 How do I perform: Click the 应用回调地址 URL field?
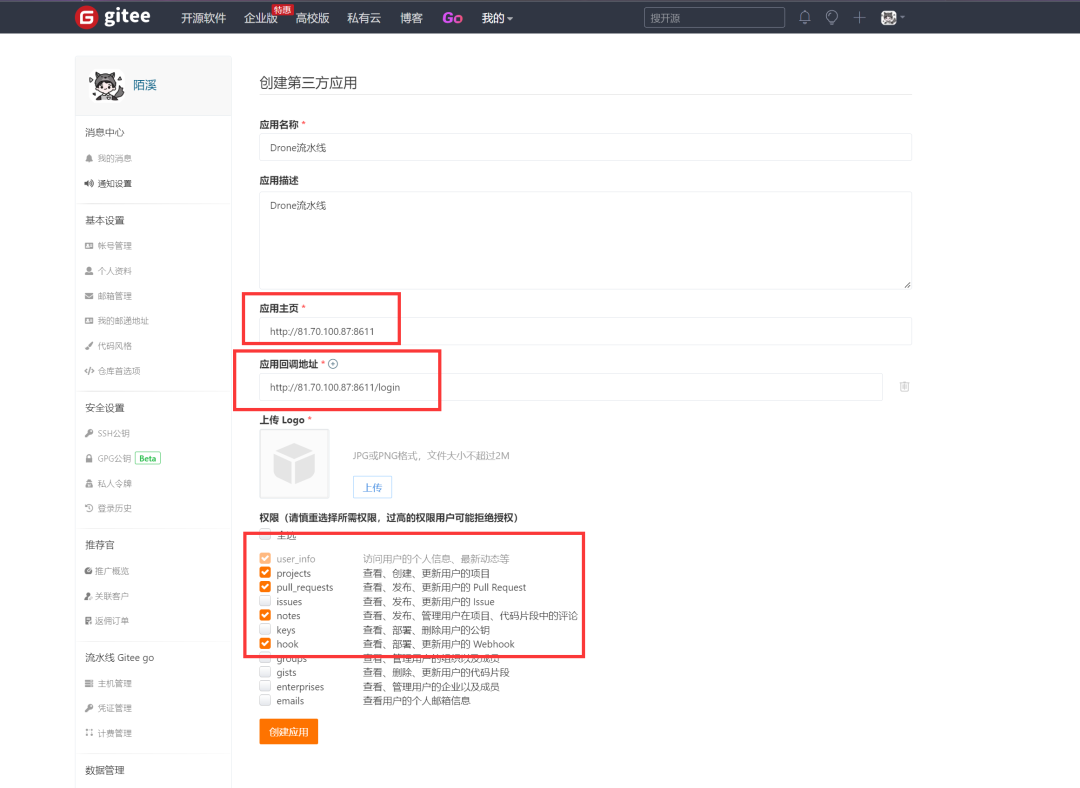tap(571, 387)
